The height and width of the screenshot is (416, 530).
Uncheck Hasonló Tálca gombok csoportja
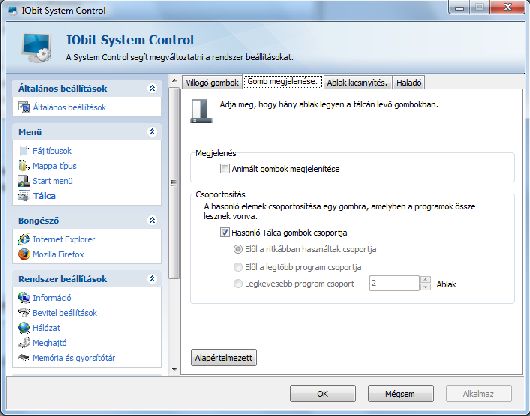225,233
